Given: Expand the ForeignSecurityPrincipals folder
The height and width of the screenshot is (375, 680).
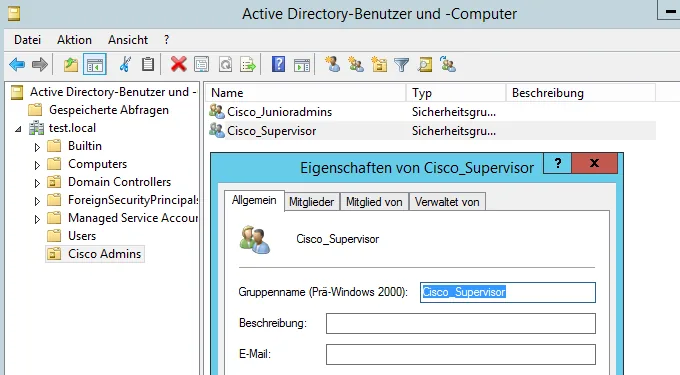Looking at the screenshot, I should 37,201.
